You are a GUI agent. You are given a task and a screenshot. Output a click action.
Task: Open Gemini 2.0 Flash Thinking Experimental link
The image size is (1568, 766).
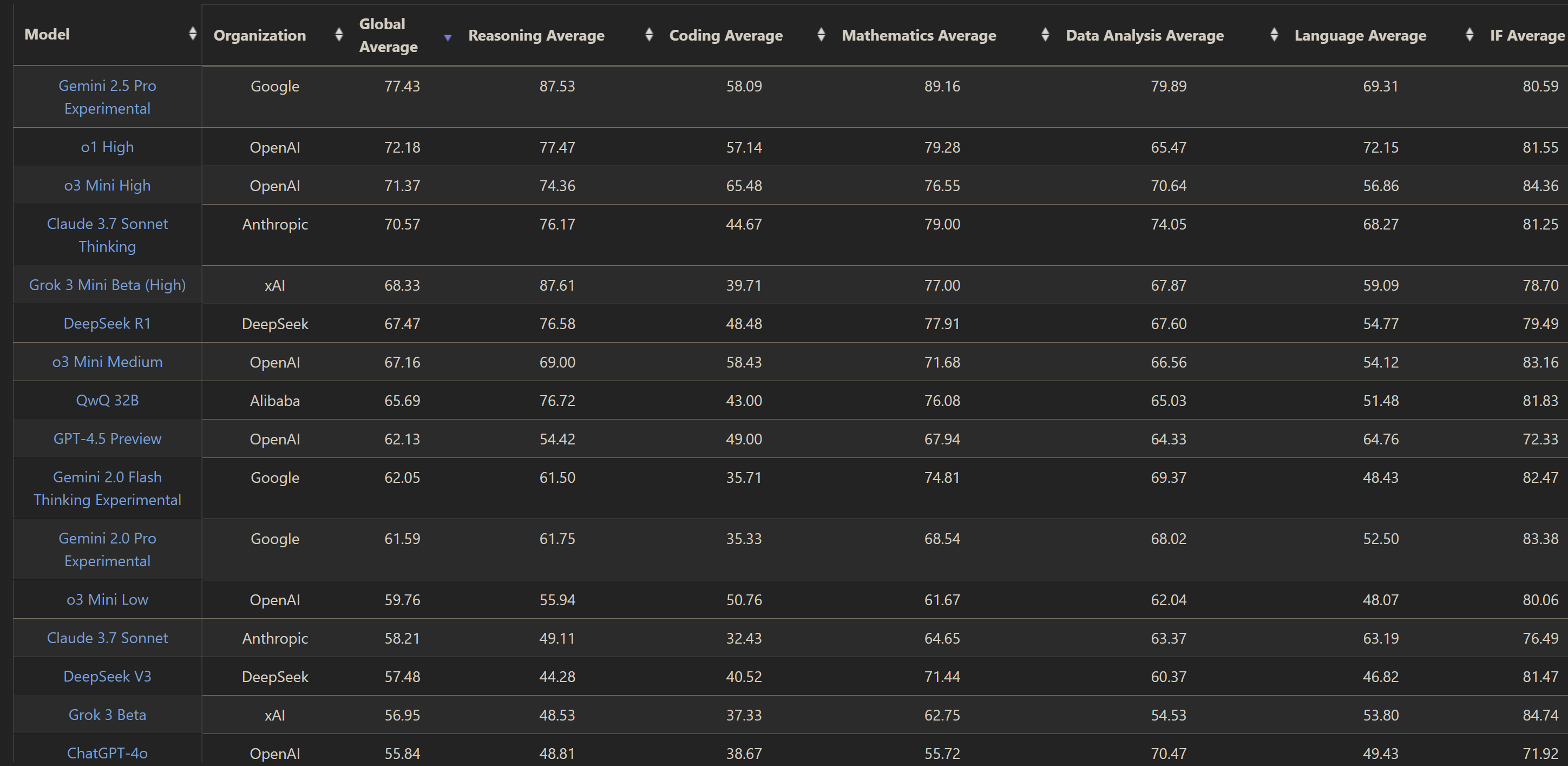[x=107, y=488]
